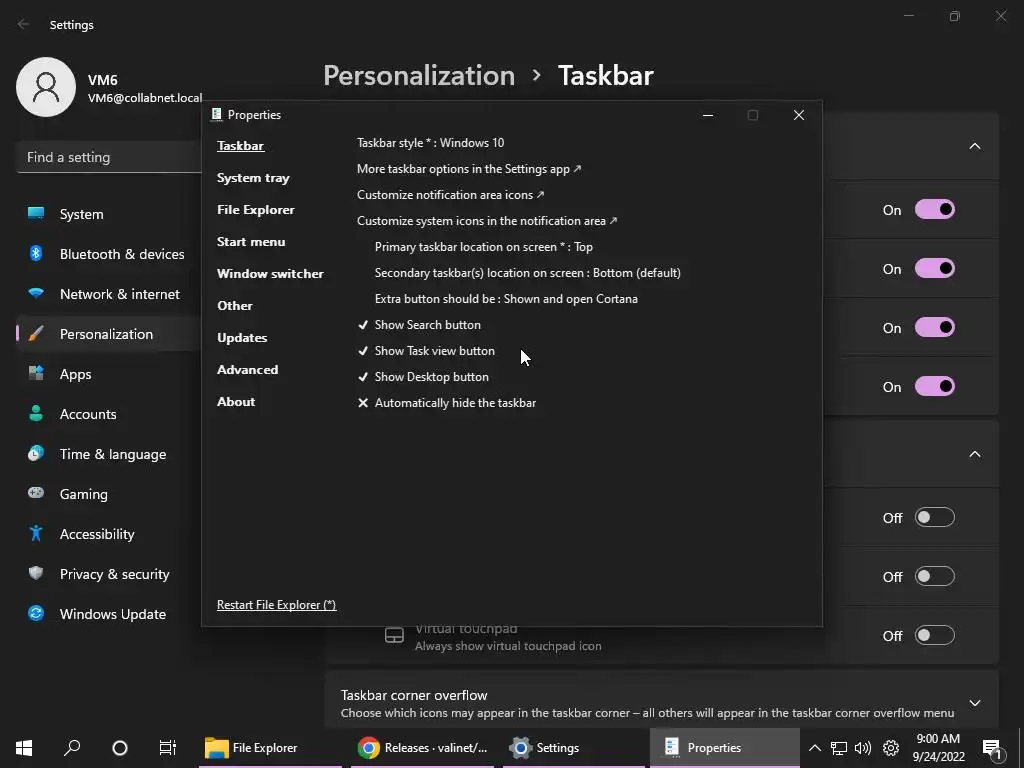The height and width of the screenshot is (768, 1024).
Task: Open Gaming in Settings sidebar
Action: [108, 494]
